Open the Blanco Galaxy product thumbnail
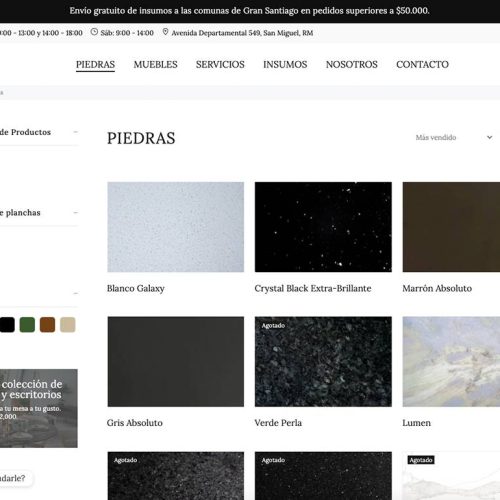This screenshot has height=500, width=500. point(176,227)
